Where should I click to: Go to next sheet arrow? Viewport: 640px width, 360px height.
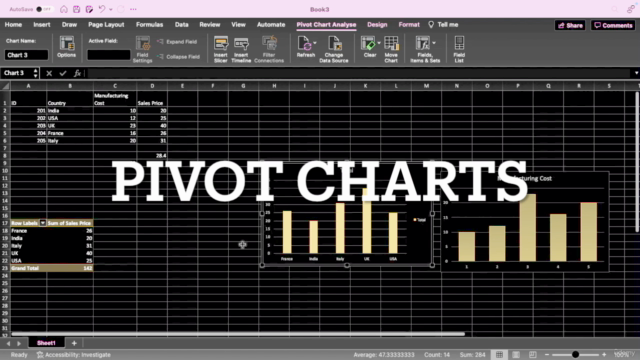click(19, 343)
